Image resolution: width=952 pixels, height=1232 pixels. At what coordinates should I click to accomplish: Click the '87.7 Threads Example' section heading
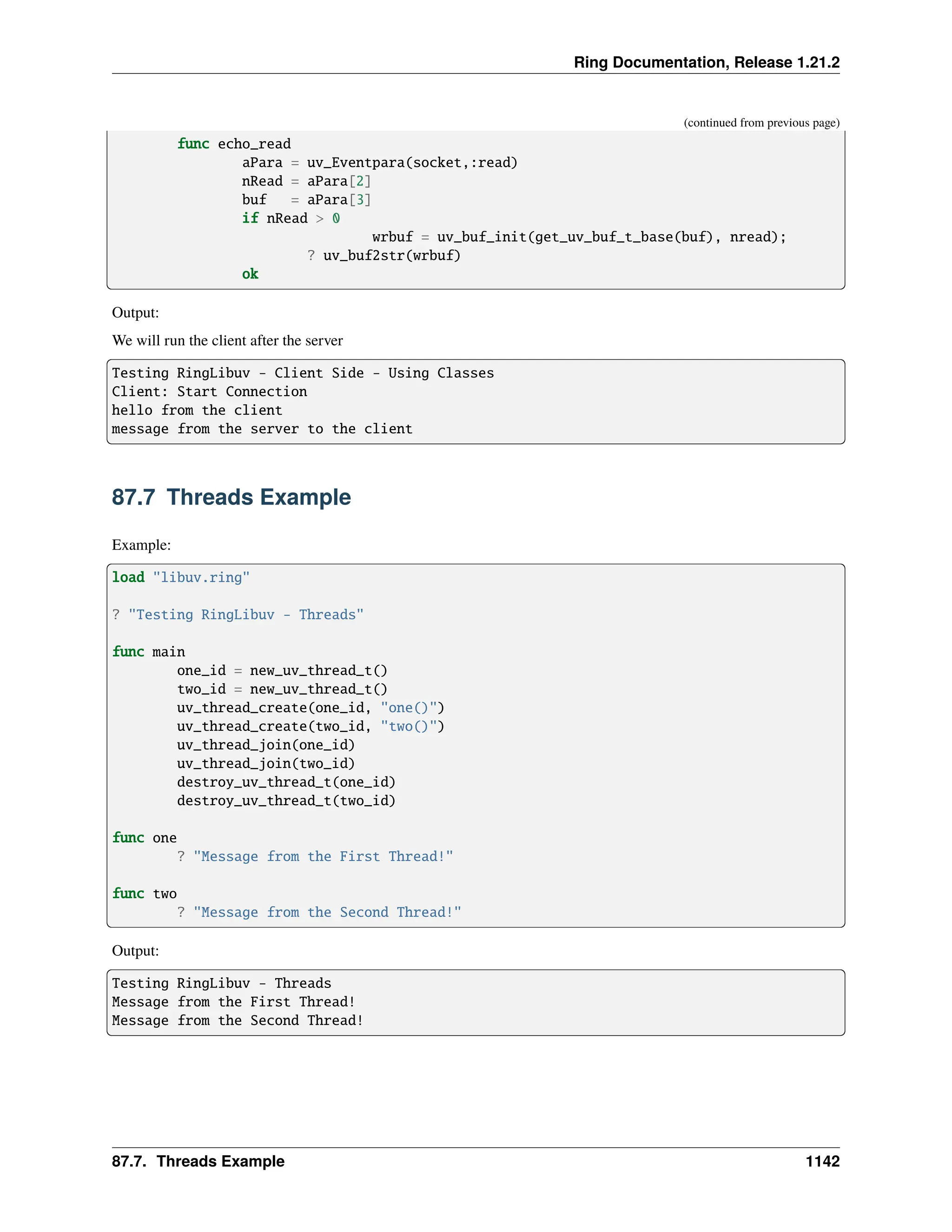[x=231, y=497]
